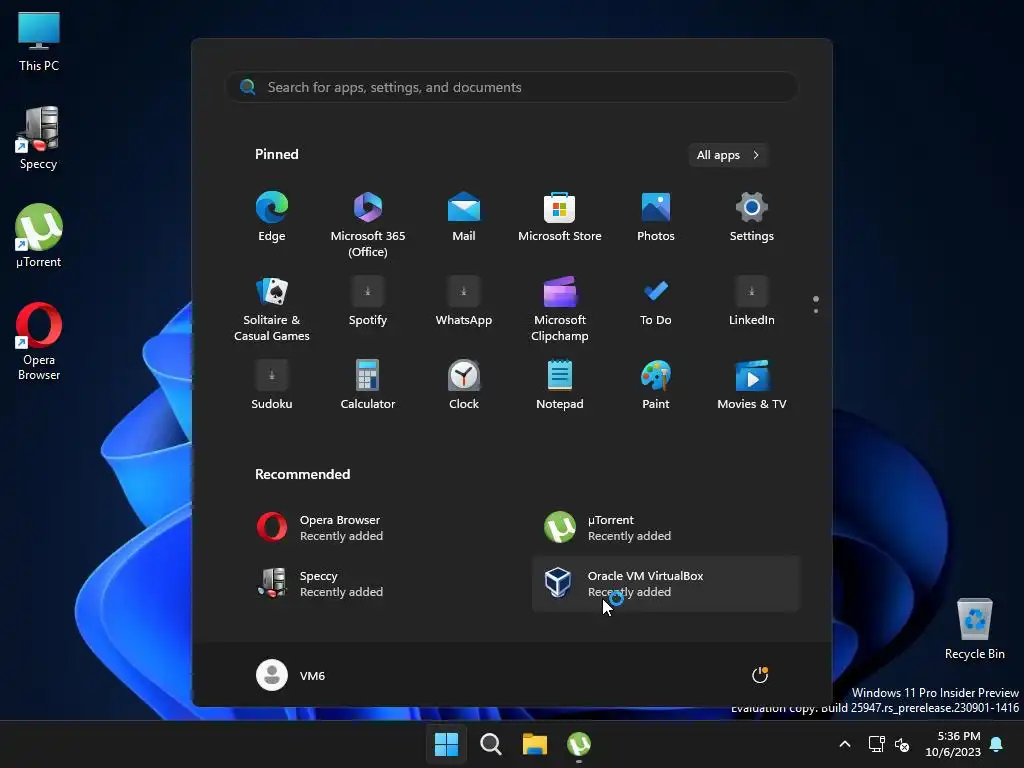1024x768 pixels.
Task: Launch Movies & TV
Action: click(752, 387)
